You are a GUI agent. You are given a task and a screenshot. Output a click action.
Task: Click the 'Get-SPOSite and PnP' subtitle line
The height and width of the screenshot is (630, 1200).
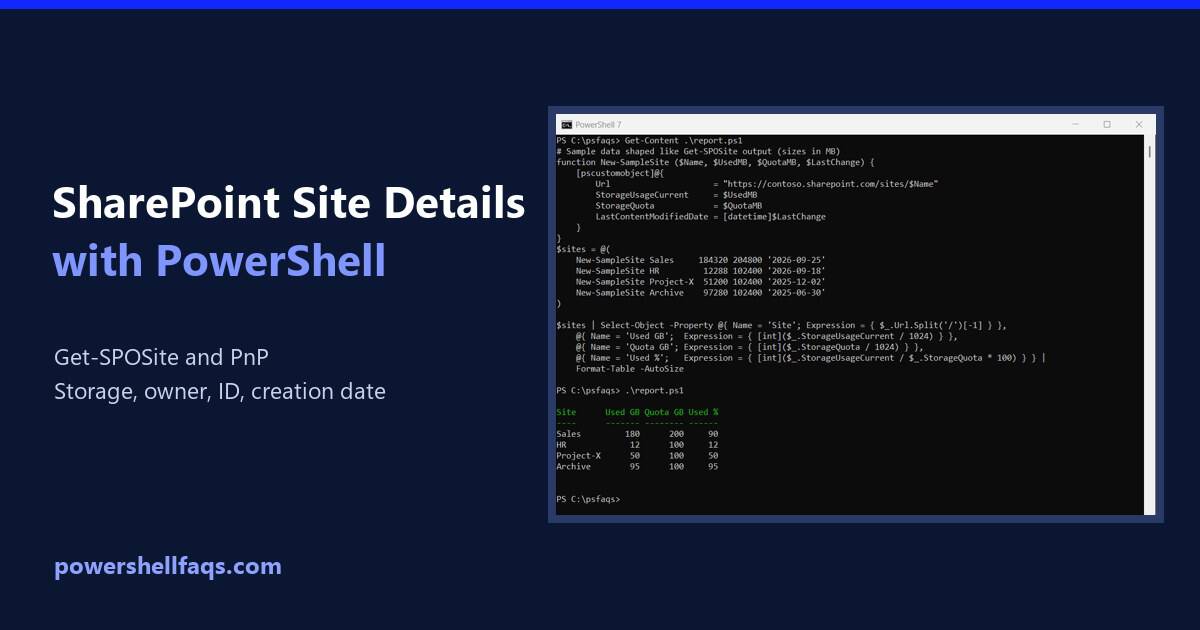pos(162,358)
